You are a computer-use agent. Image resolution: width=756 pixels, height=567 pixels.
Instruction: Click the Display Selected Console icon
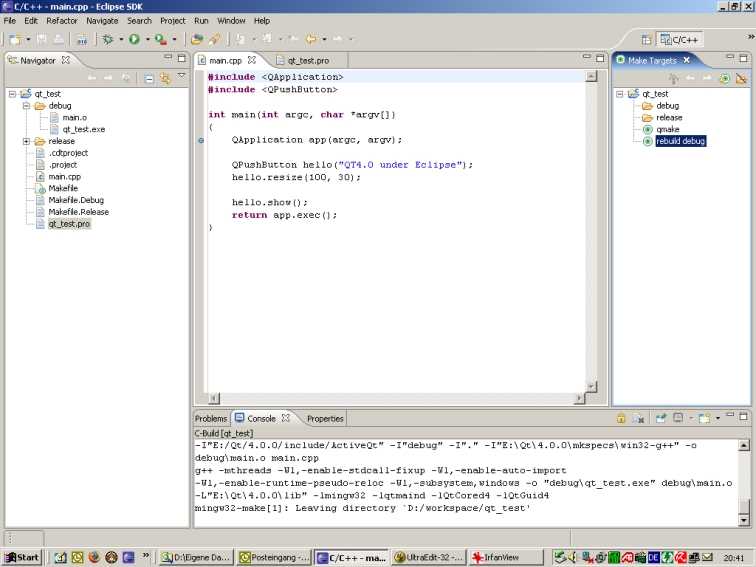click(x=678, y=418)
